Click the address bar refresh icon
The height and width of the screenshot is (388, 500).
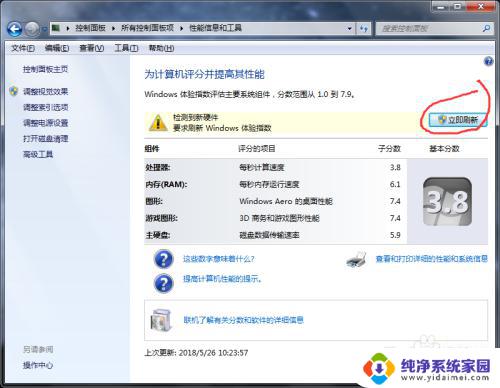(x=364, y=29)
